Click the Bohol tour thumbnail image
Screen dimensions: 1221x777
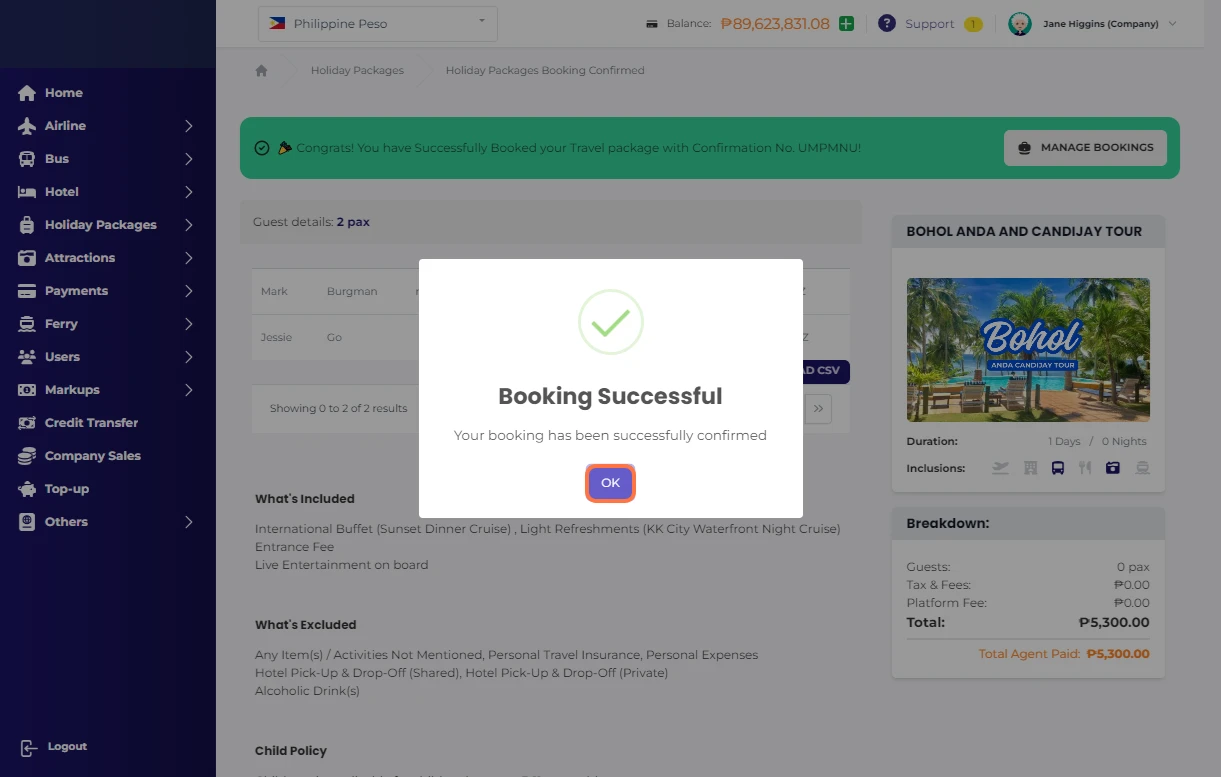(x=1028, y=350)
